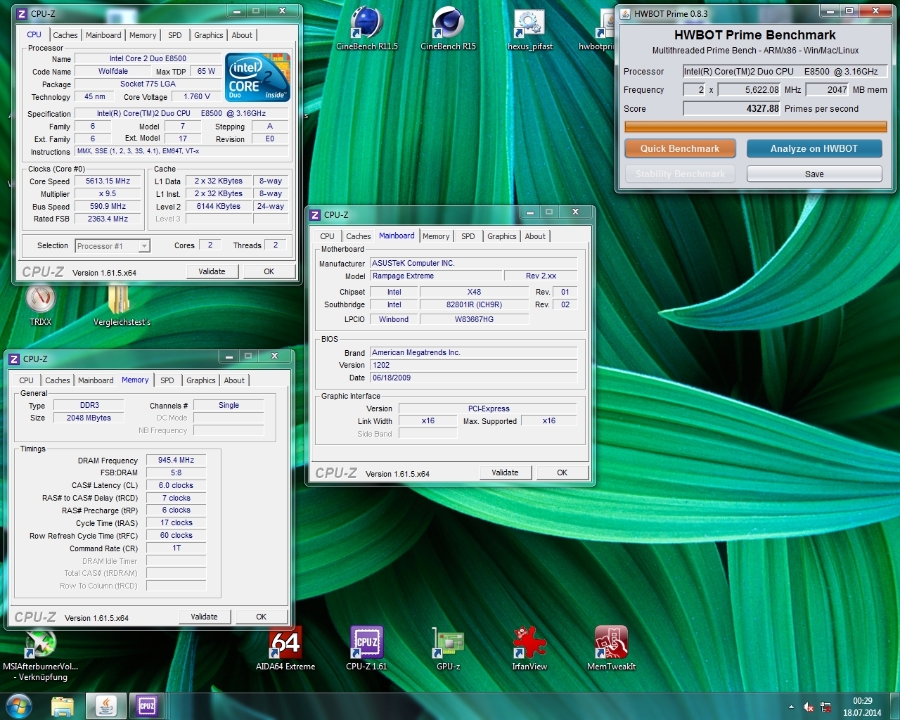Viewport: 900px width, 720px height.
Task: Select Java app taskbar button
Action: [x=106, y=706]
